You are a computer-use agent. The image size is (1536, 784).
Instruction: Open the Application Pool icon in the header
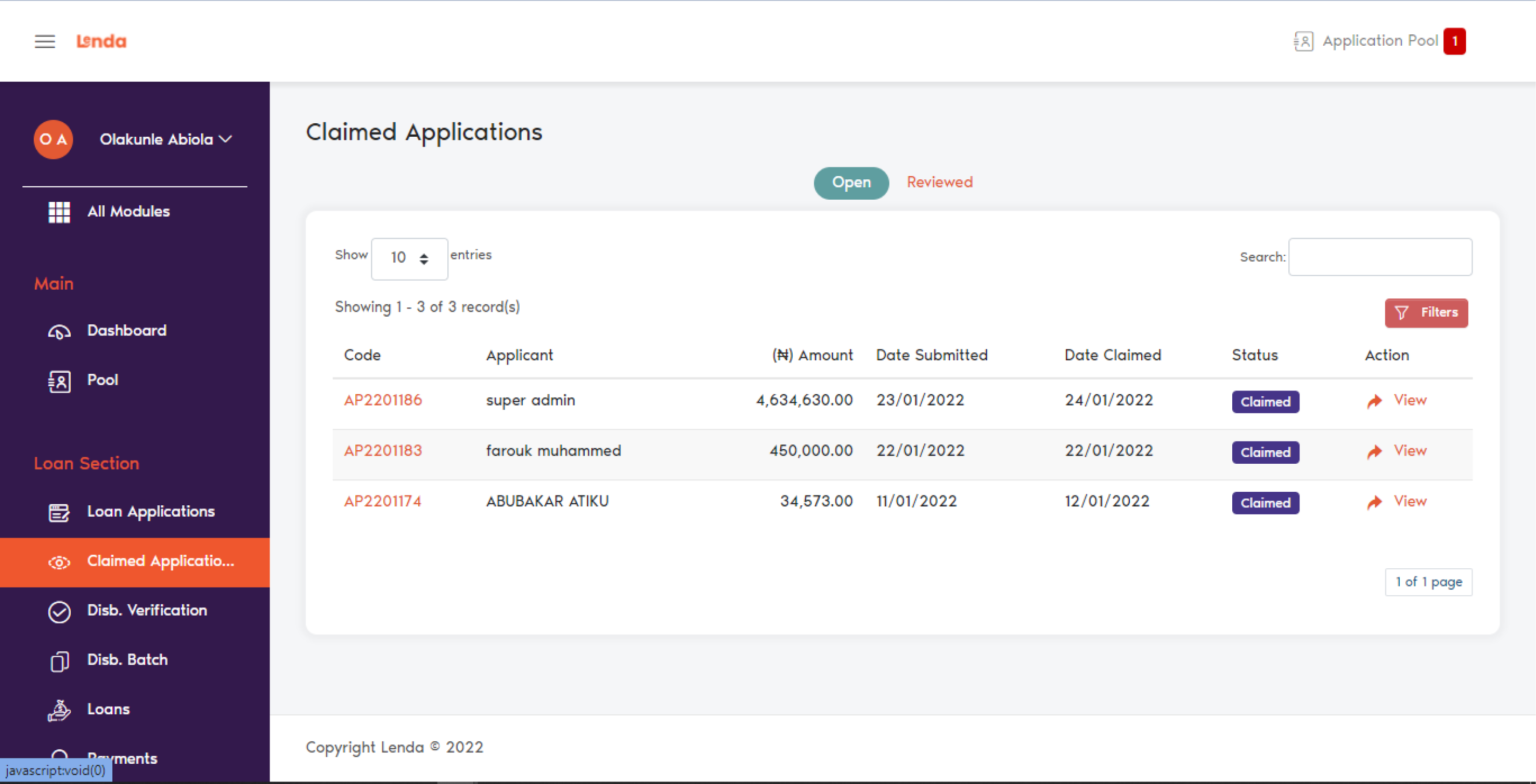tap(1305, 41)
